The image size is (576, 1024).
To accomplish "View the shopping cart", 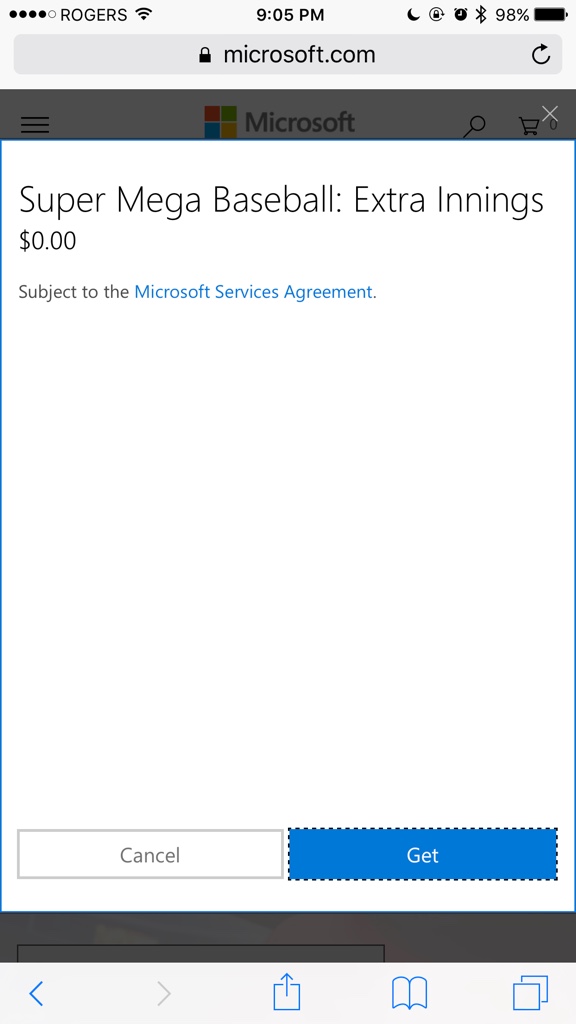I will click(x=531, y=125).
